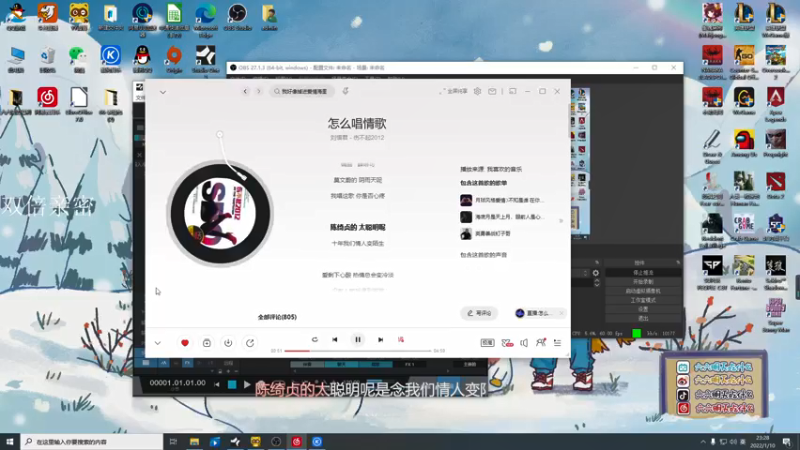Click the spinning album disc cover

(x=220, y=213)
